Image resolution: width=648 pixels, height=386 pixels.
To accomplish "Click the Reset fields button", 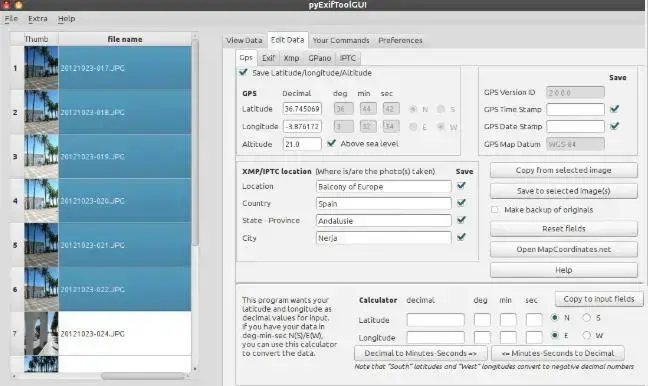I will (x=564, y=229).
